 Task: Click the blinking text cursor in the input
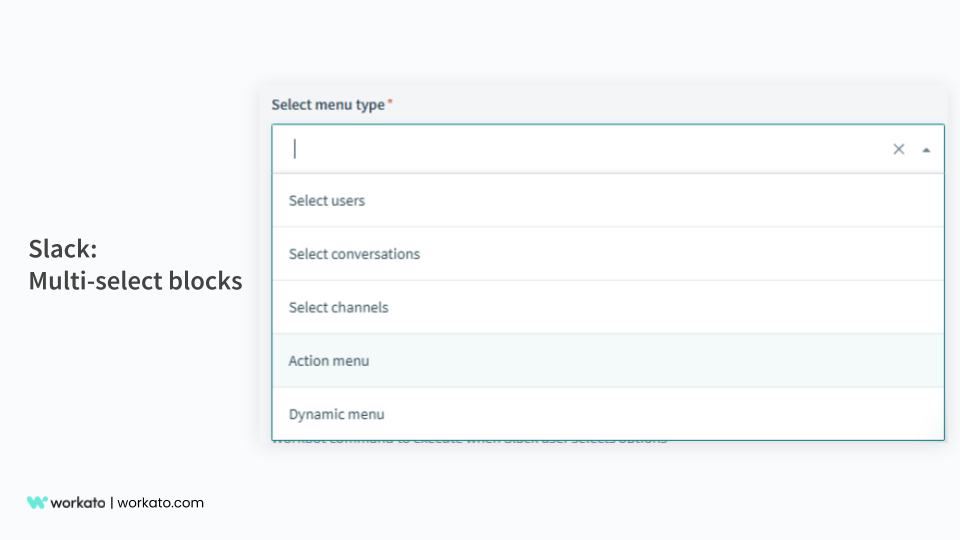(295, 149)
